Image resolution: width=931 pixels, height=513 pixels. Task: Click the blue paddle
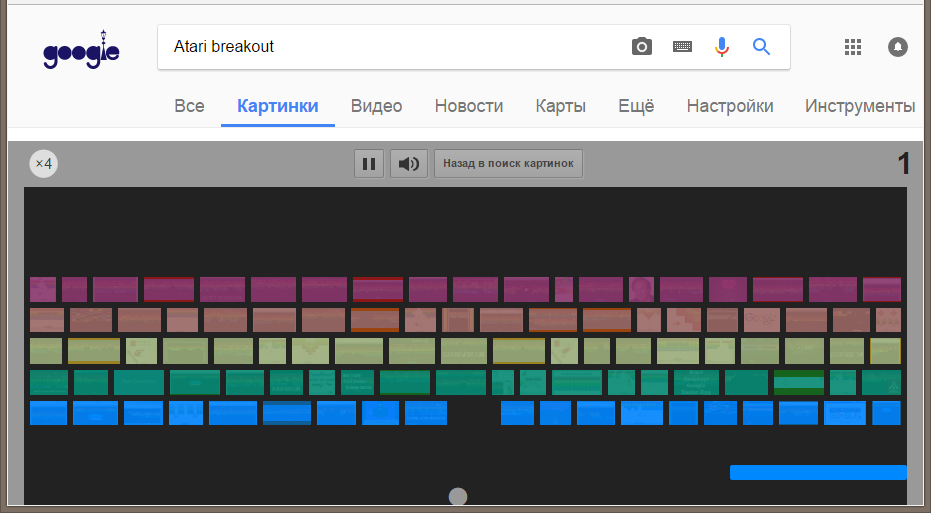tap(818, 473)
